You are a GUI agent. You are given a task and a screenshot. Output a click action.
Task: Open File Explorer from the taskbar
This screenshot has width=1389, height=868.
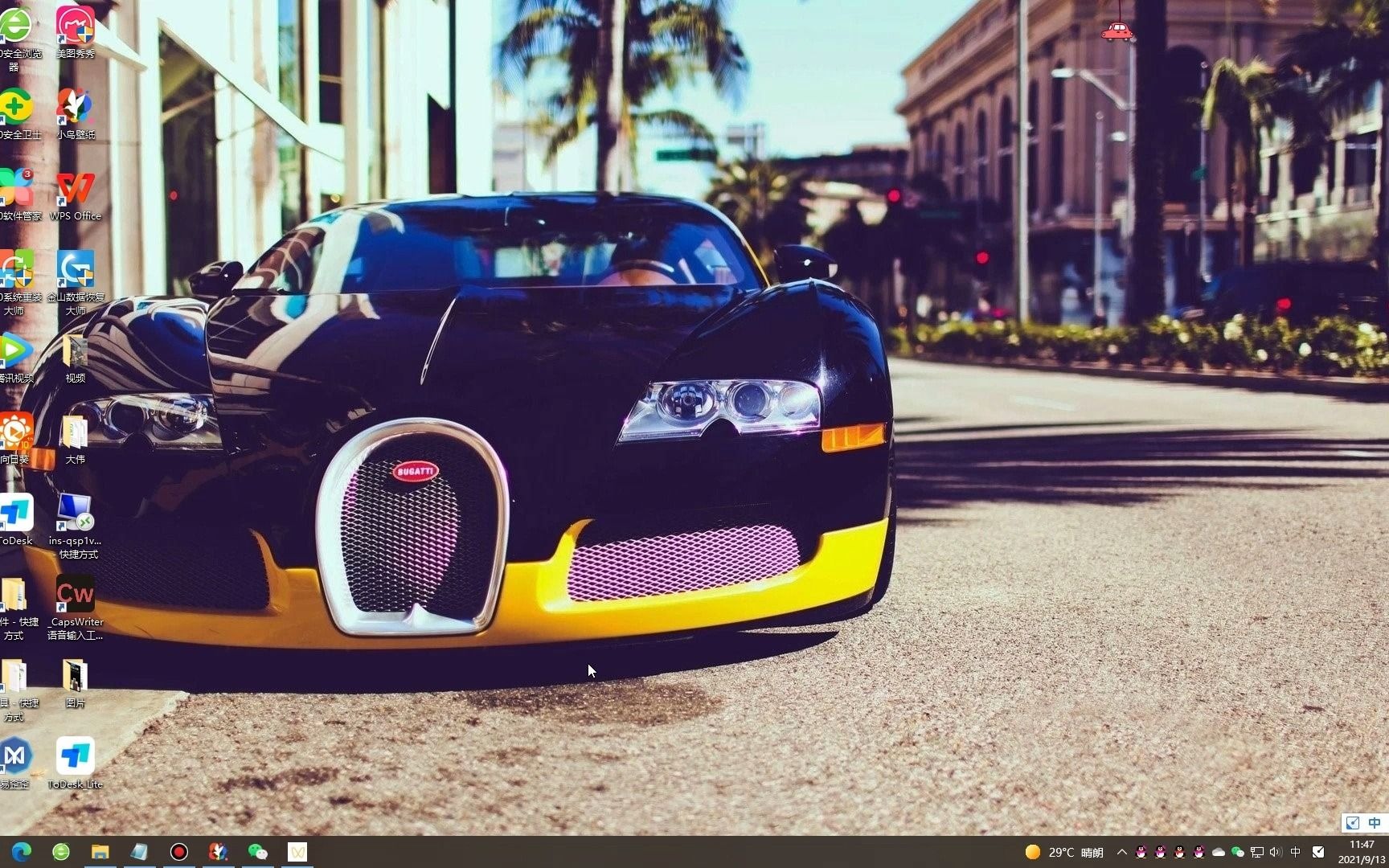[x=100, y=852]
